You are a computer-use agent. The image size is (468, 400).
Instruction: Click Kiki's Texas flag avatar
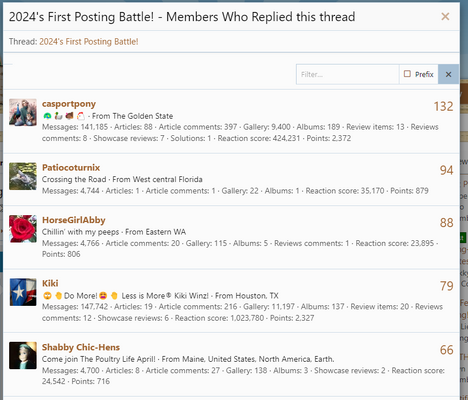[23, 292]
